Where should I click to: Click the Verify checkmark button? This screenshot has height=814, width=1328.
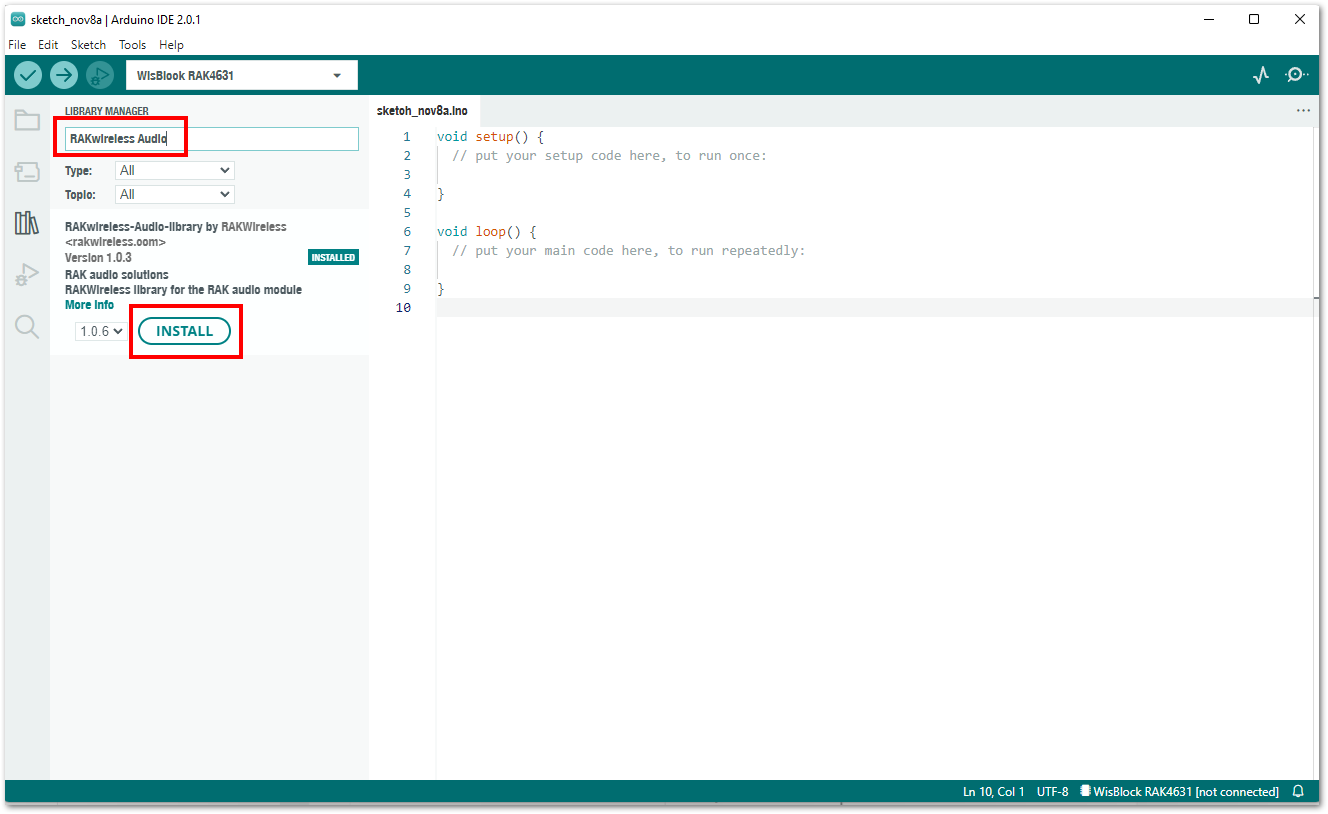(x=28, y=75)
